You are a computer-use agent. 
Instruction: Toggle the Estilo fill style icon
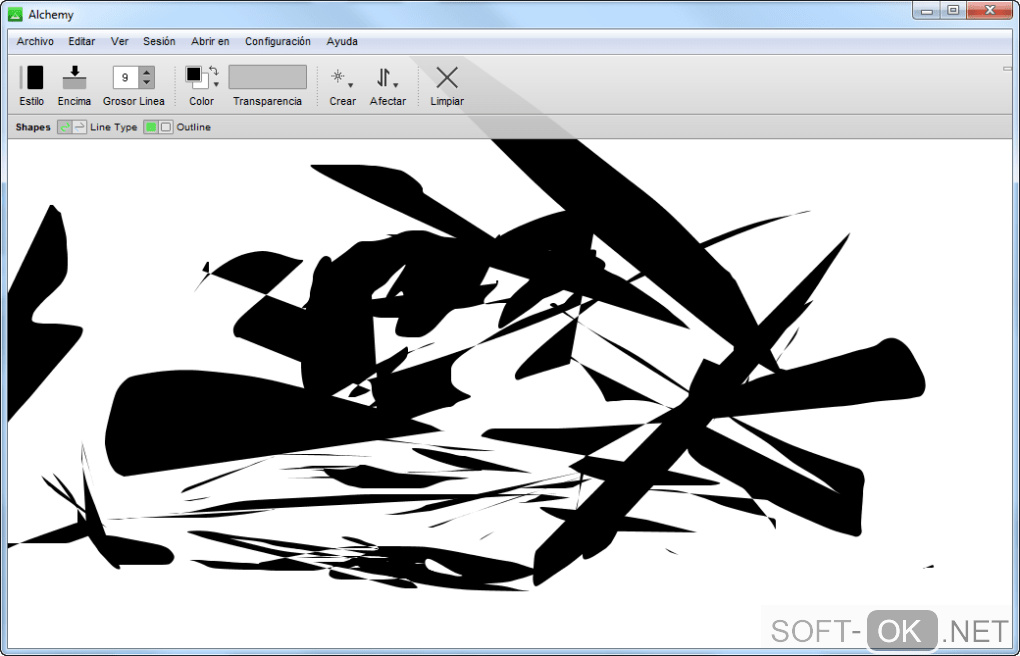[32, 77]
